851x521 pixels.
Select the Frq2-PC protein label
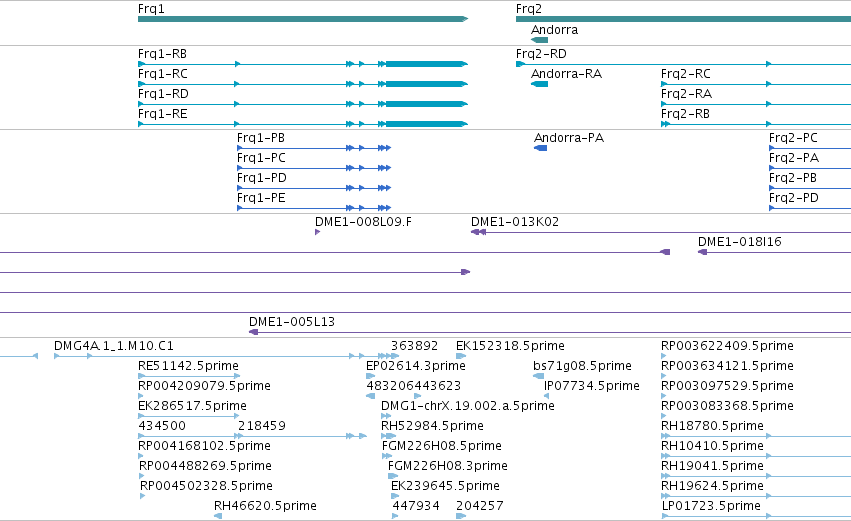(x=793, y=138)
